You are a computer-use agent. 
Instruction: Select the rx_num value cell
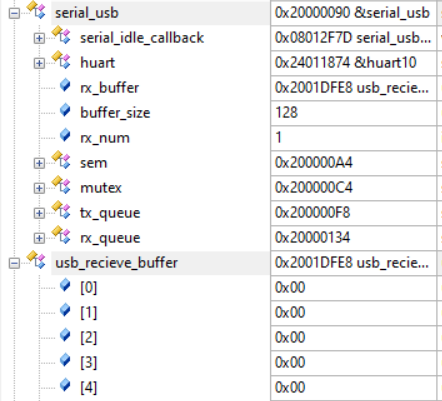354,138
